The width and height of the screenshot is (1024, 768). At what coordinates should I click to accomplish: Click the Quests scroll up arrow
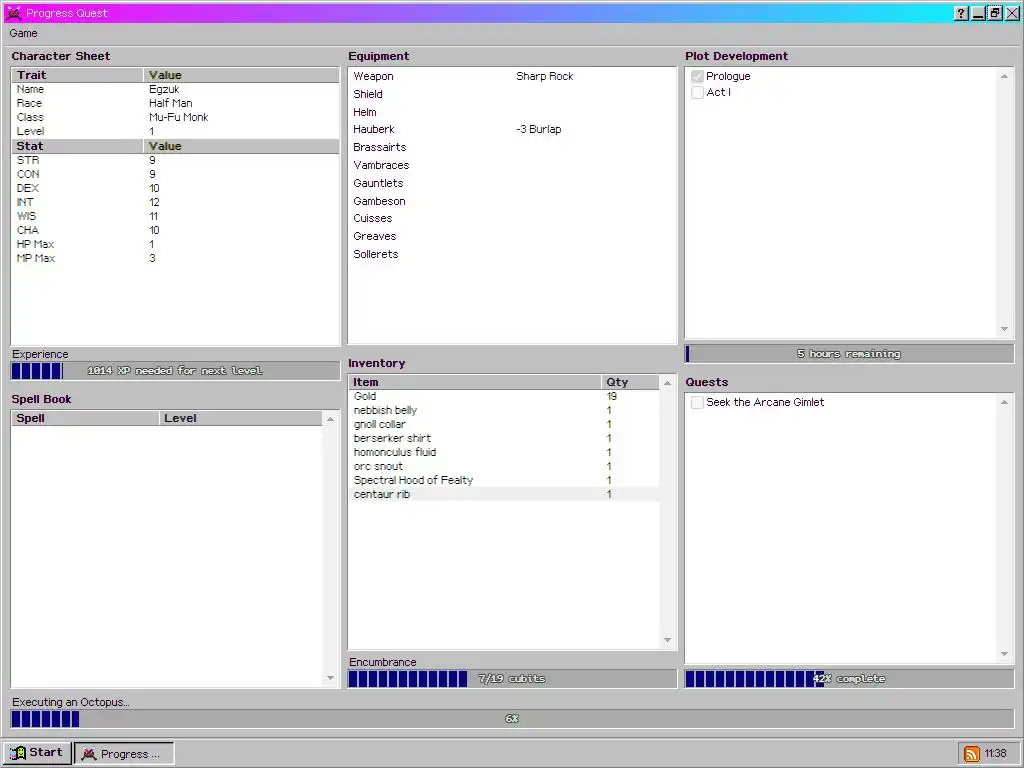click(1004, 402)
